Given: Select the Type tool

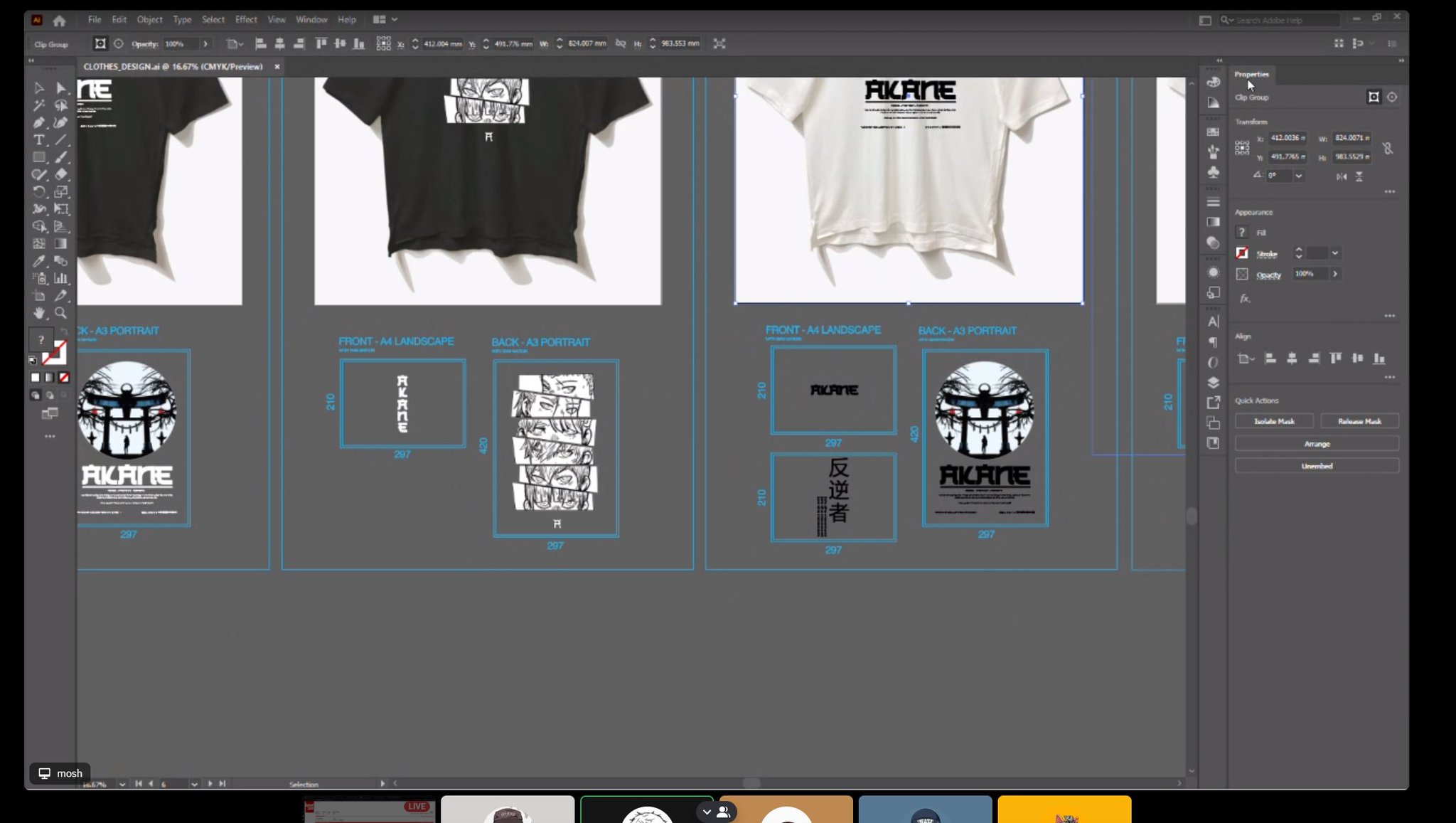Looking at the screenshot, I should (x=39, y=140).
